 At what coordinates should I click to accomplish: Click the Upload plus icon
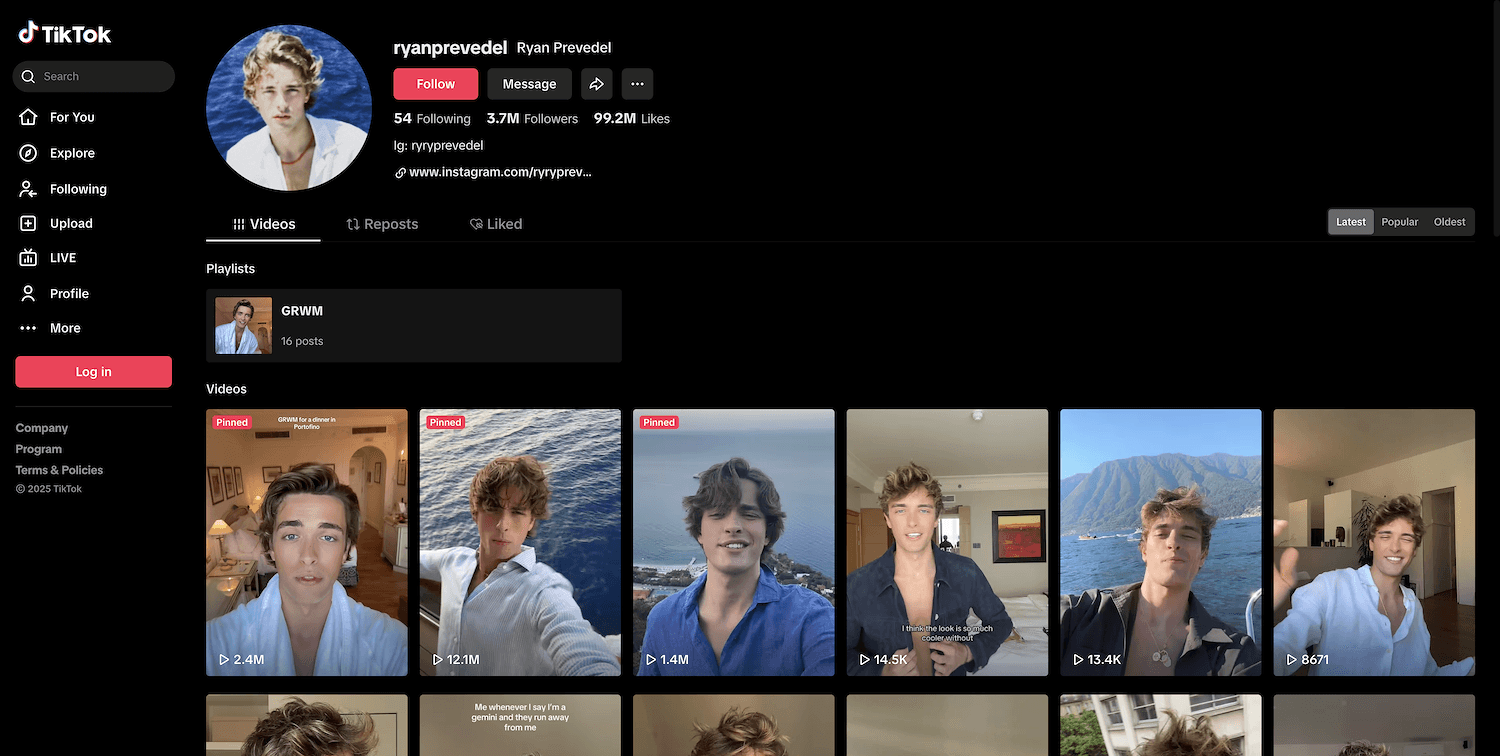click(28, 224)
